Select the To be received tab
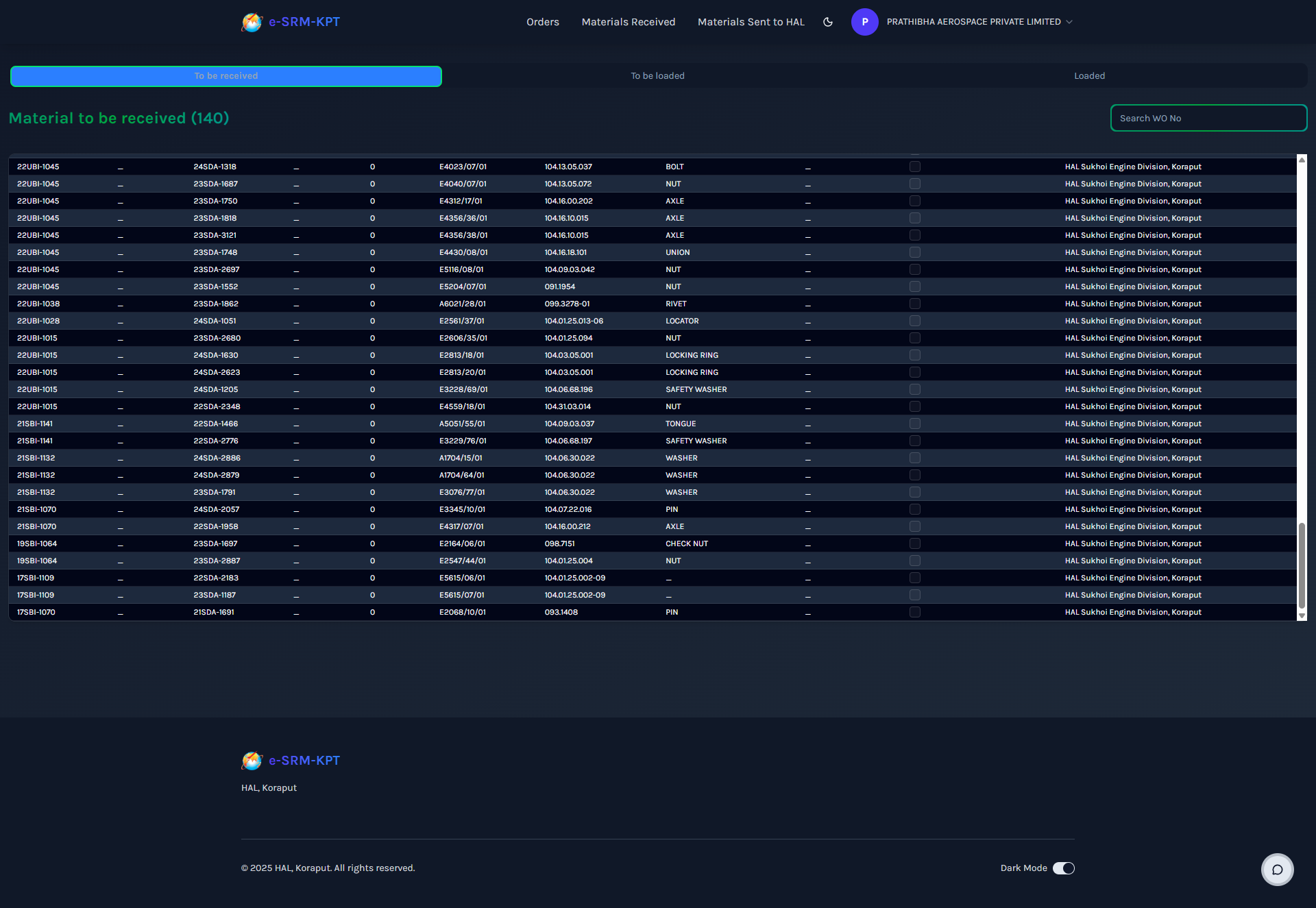The width and height of the screenshot is (1316, 908). tap(226, 76)
